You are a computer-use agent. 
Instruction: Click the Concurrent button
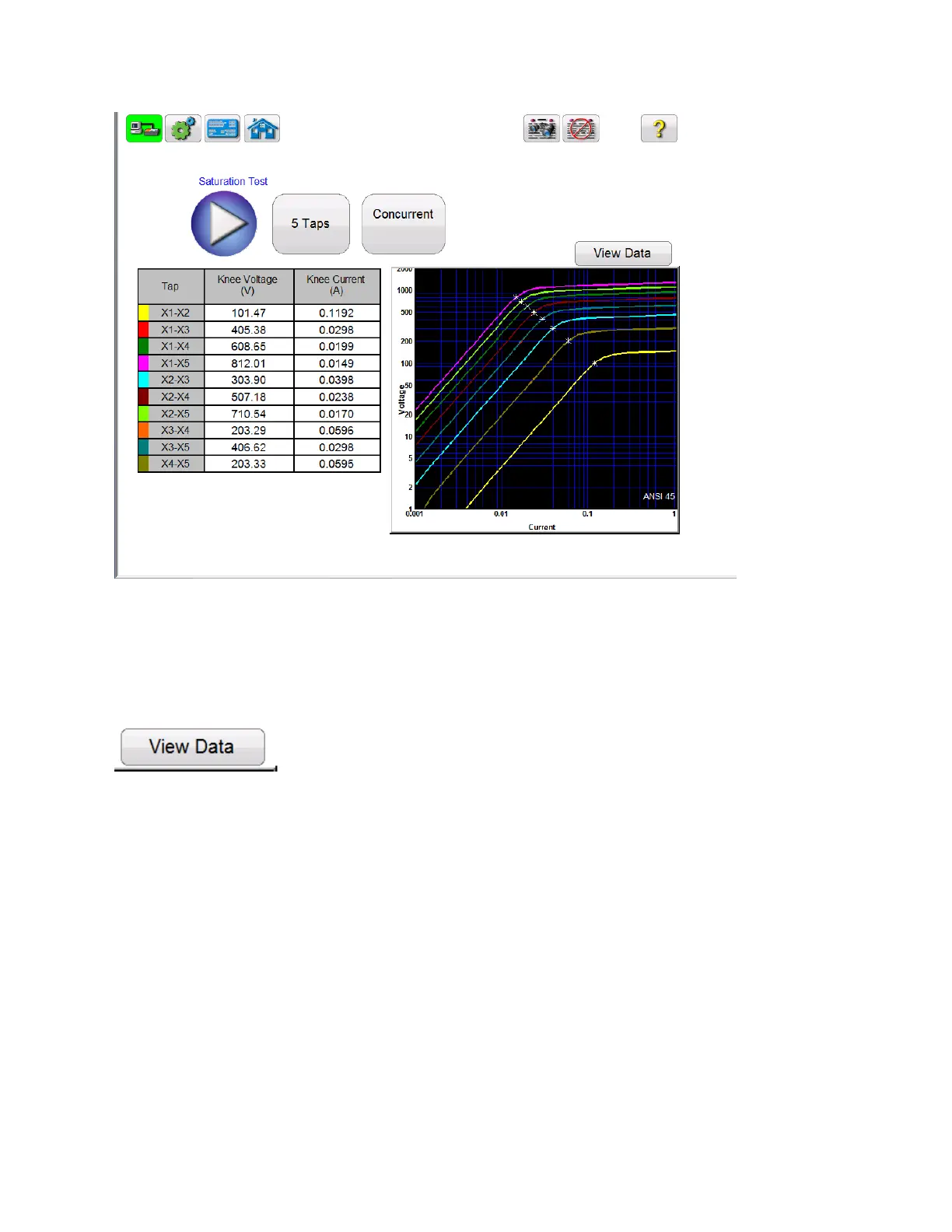[403, 224]
